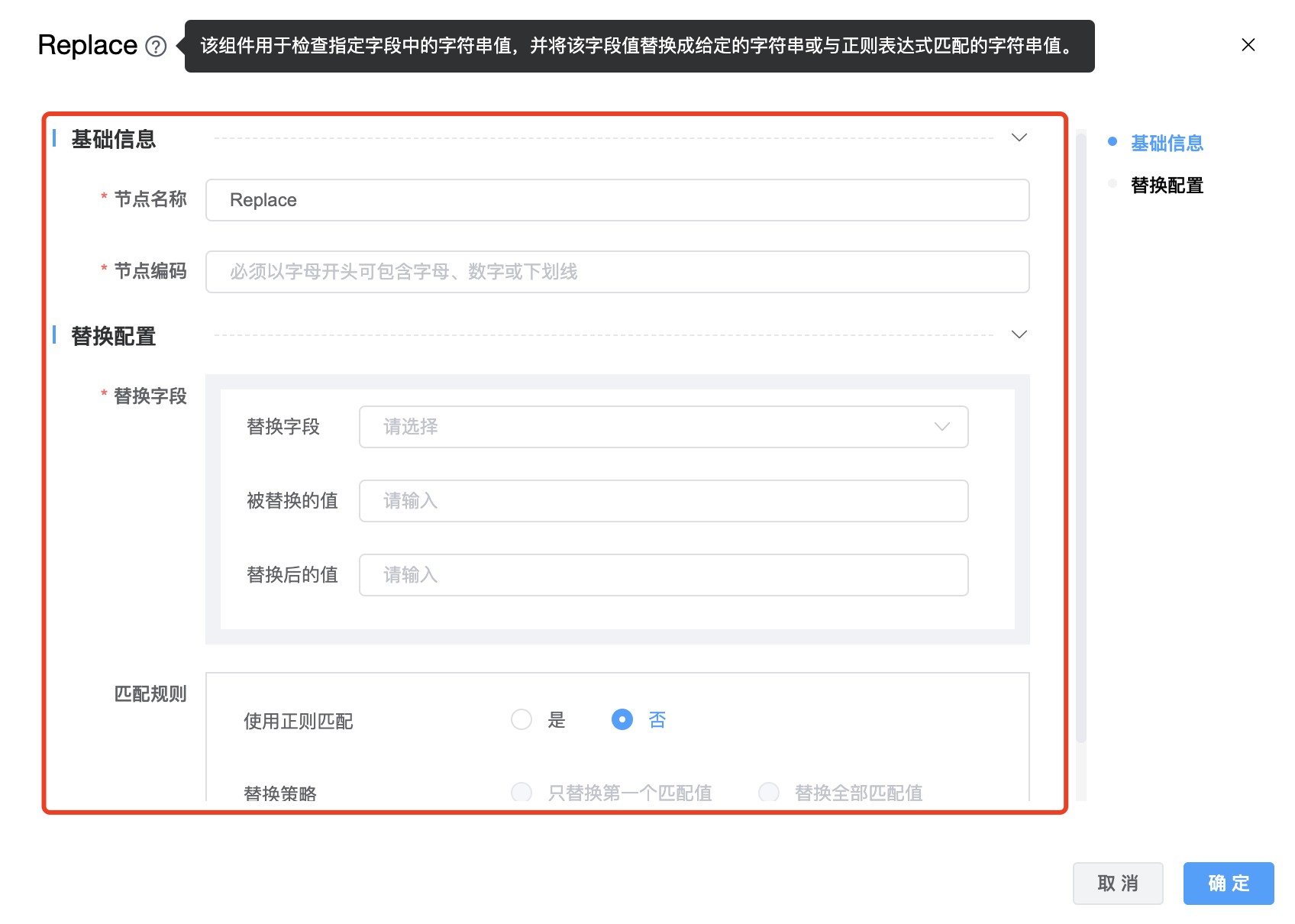The image size is (1295, 924).
Task: Focus the 节点编码 input field
Action: point(617,272)
